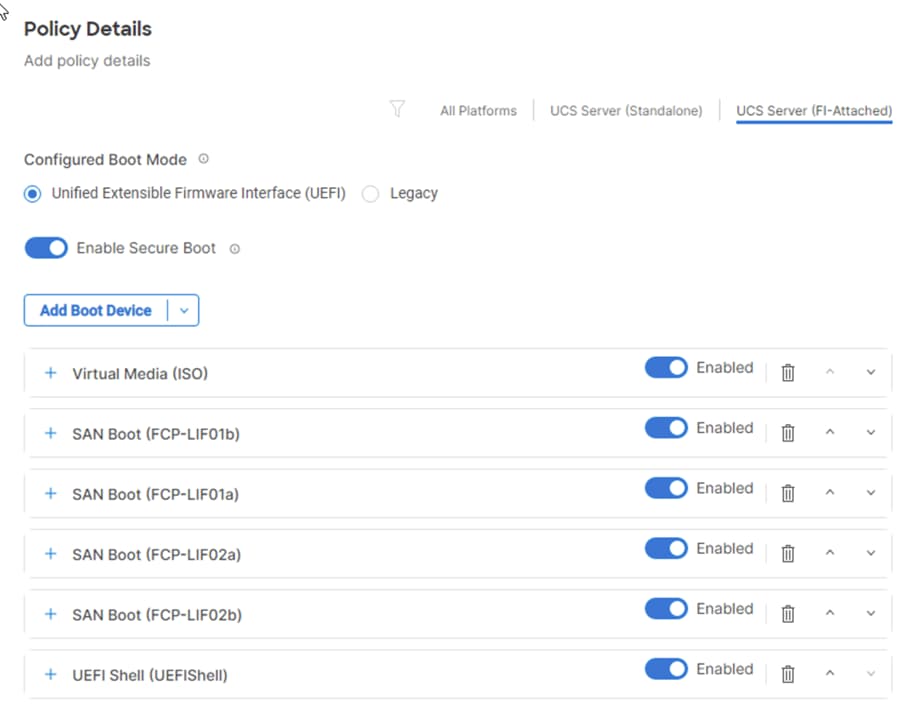Click info icon beside Configured Boot Mode
This screenshot has width=912, height=712.
[x=204, y=159]
